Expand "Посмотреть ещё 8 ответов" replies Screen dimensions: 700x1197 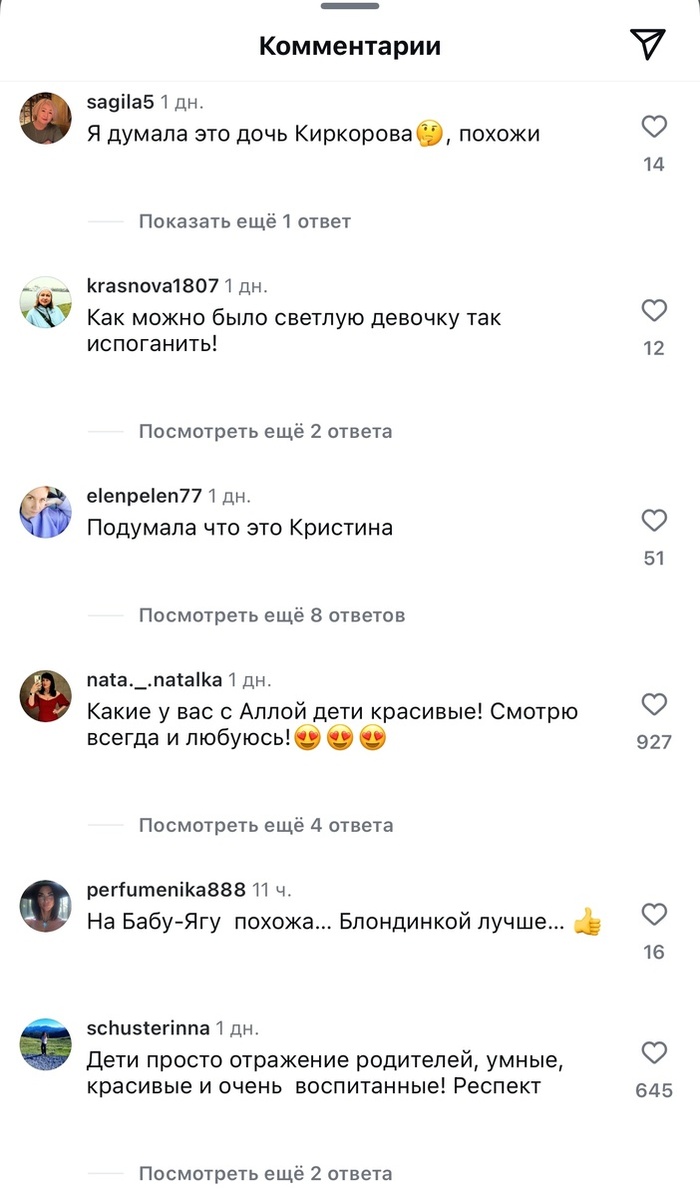coord(272,615)
